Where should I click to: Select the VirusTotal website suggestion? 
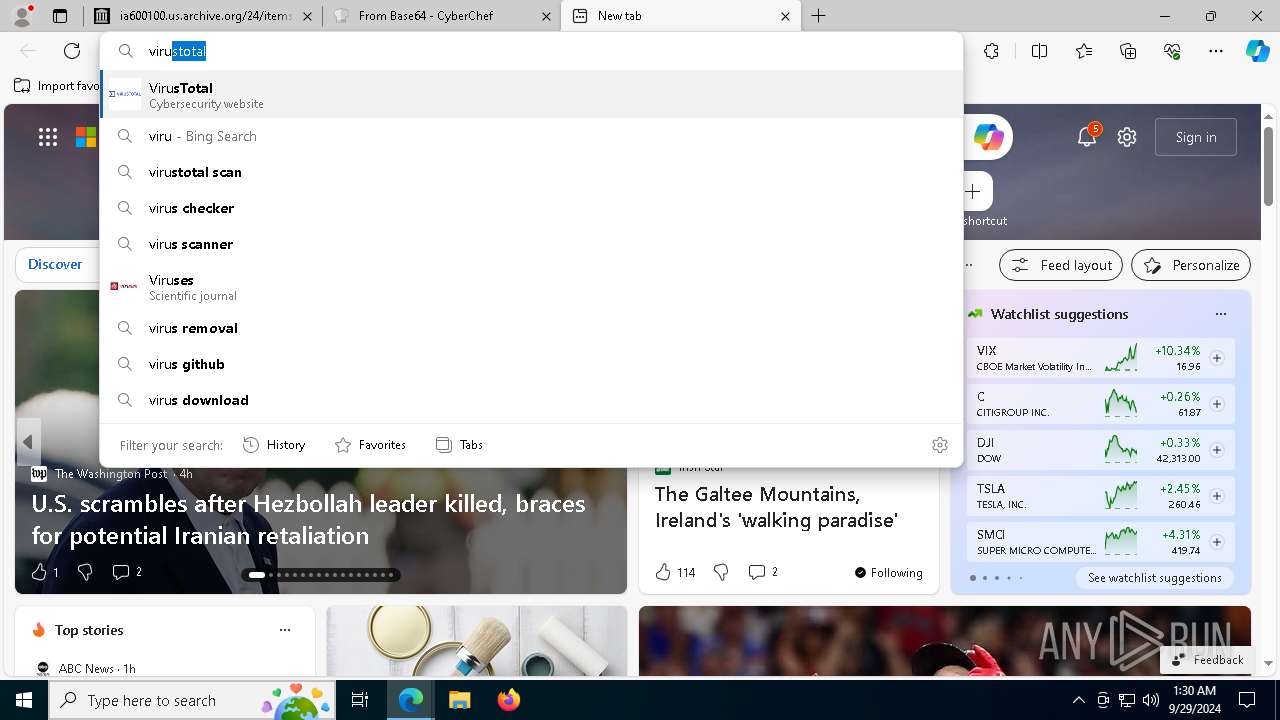(531, 94)
